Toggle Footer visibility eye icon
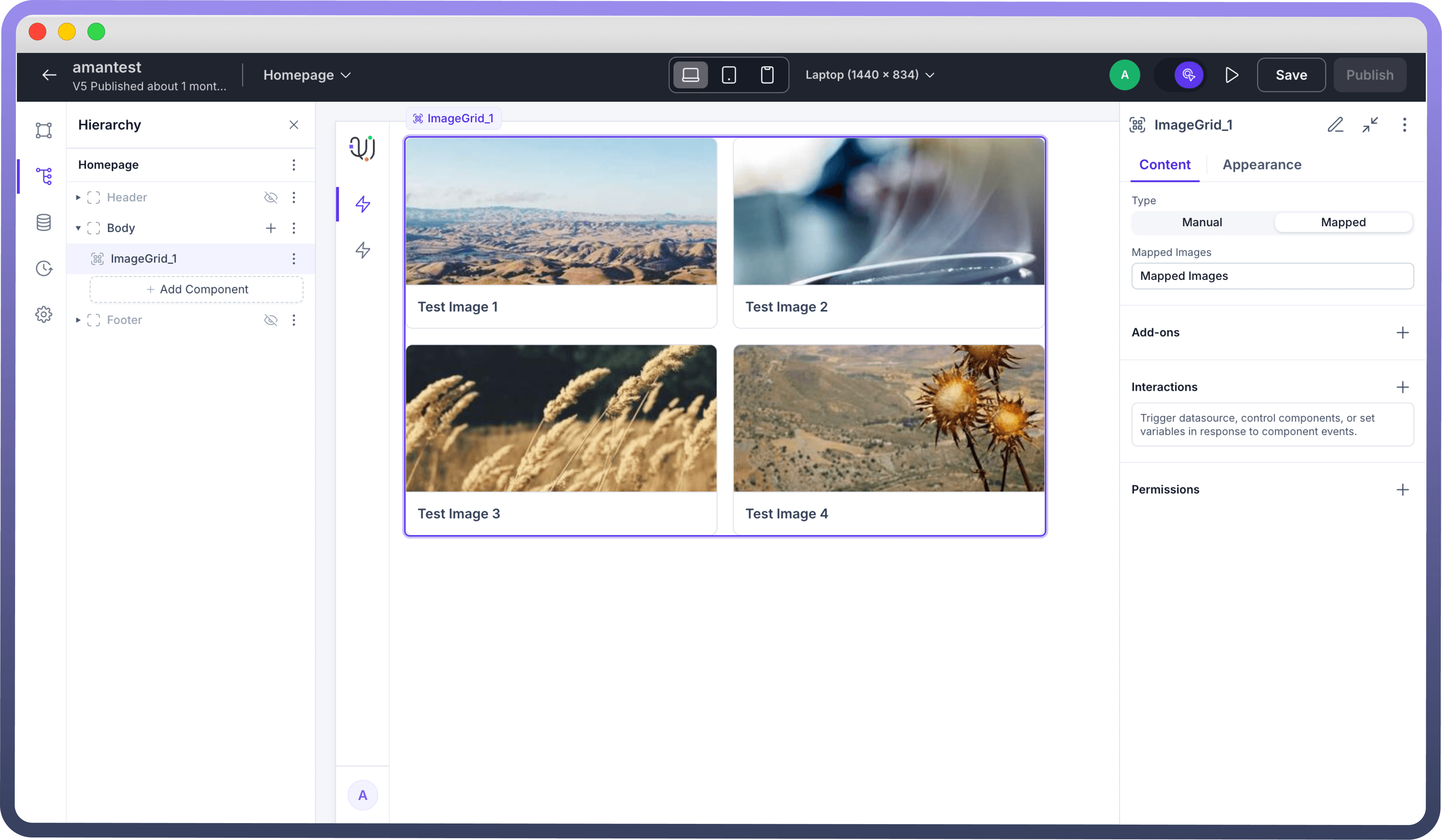1442x840 pixels. 271,320
